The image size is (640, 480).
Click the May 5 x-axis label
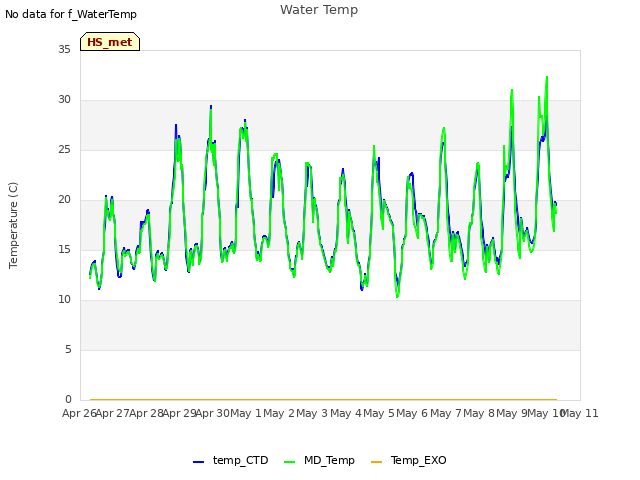tap(379, 413)
